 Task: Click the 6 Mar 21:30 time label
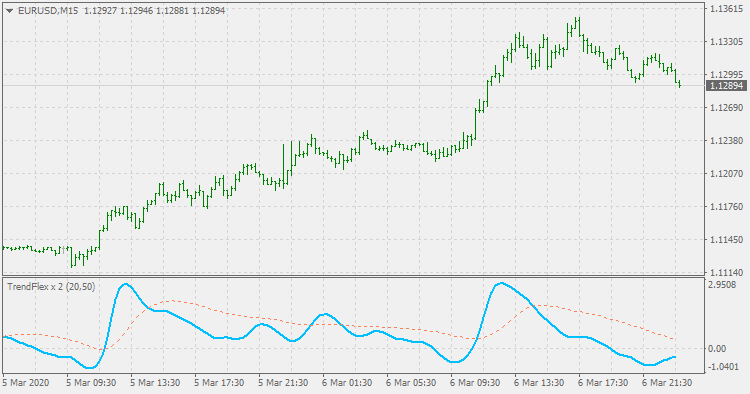pos(667,383)
